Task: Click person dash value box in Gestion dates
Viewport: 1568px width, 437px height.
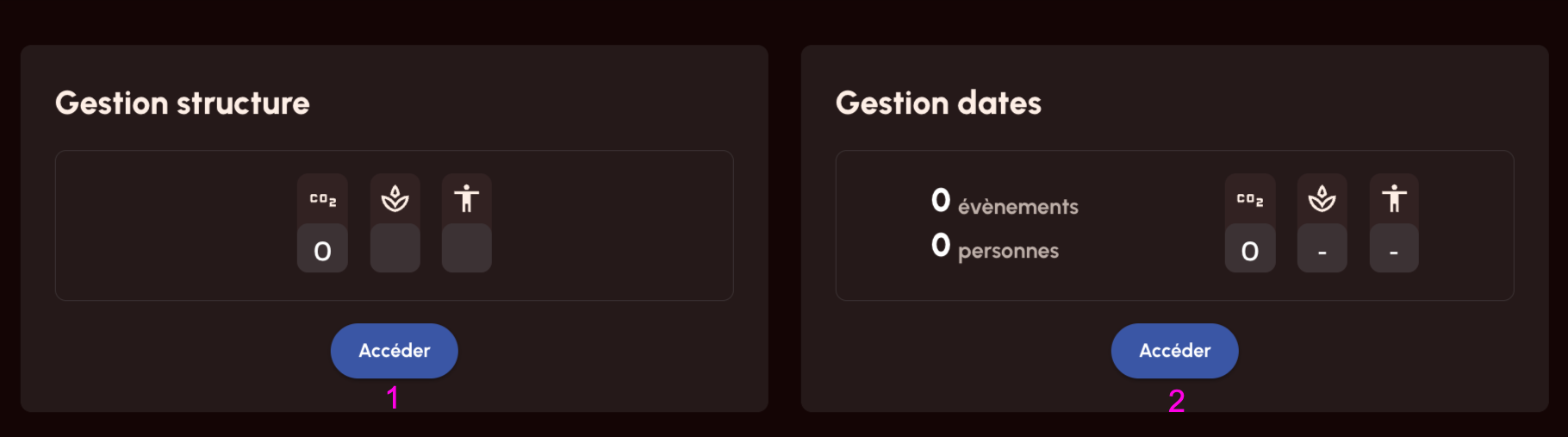Action: pos(1394,250)
